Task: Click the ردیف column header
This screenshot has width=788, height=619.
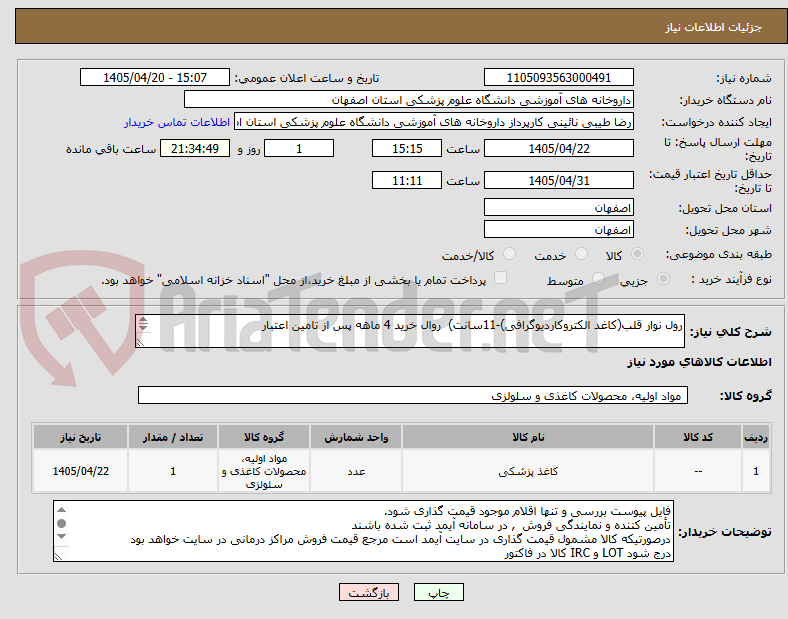Action: tap(756, 437)
